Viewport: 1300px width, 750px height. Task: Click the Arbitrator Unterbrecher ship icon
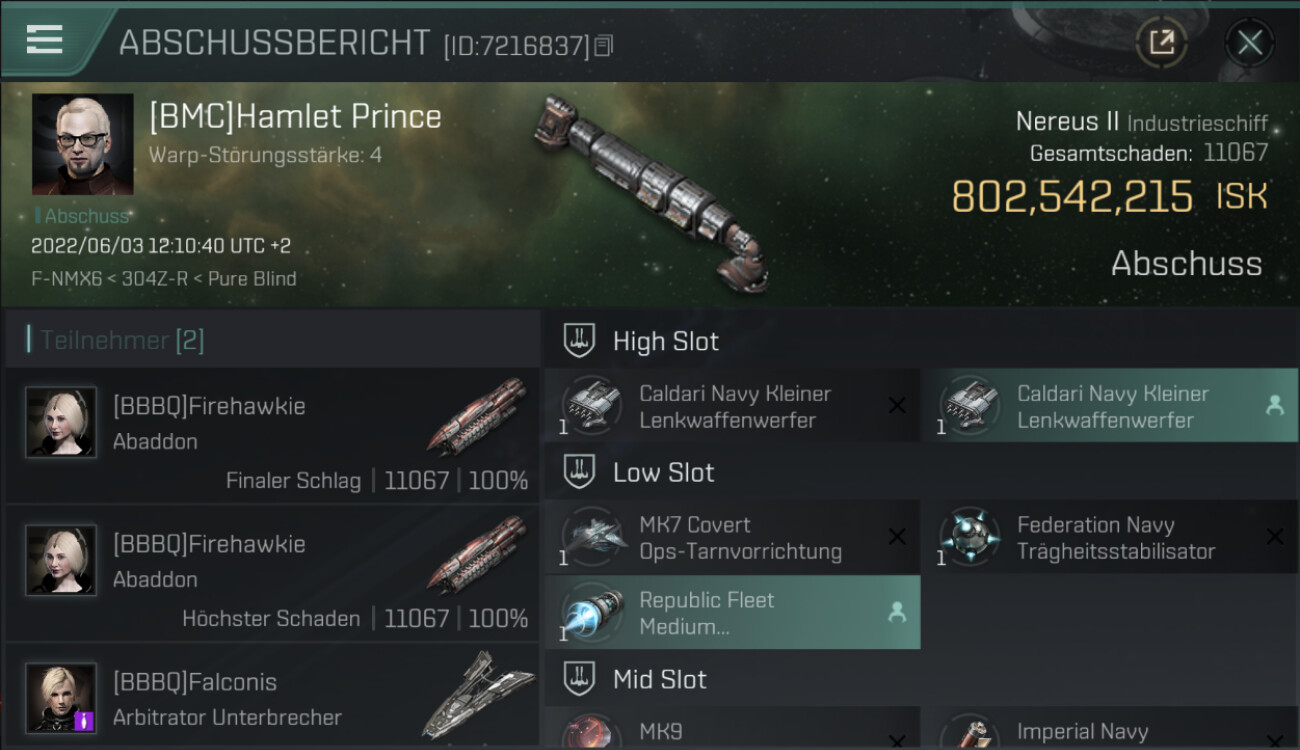pyautogui.click(x=478, y=695)
